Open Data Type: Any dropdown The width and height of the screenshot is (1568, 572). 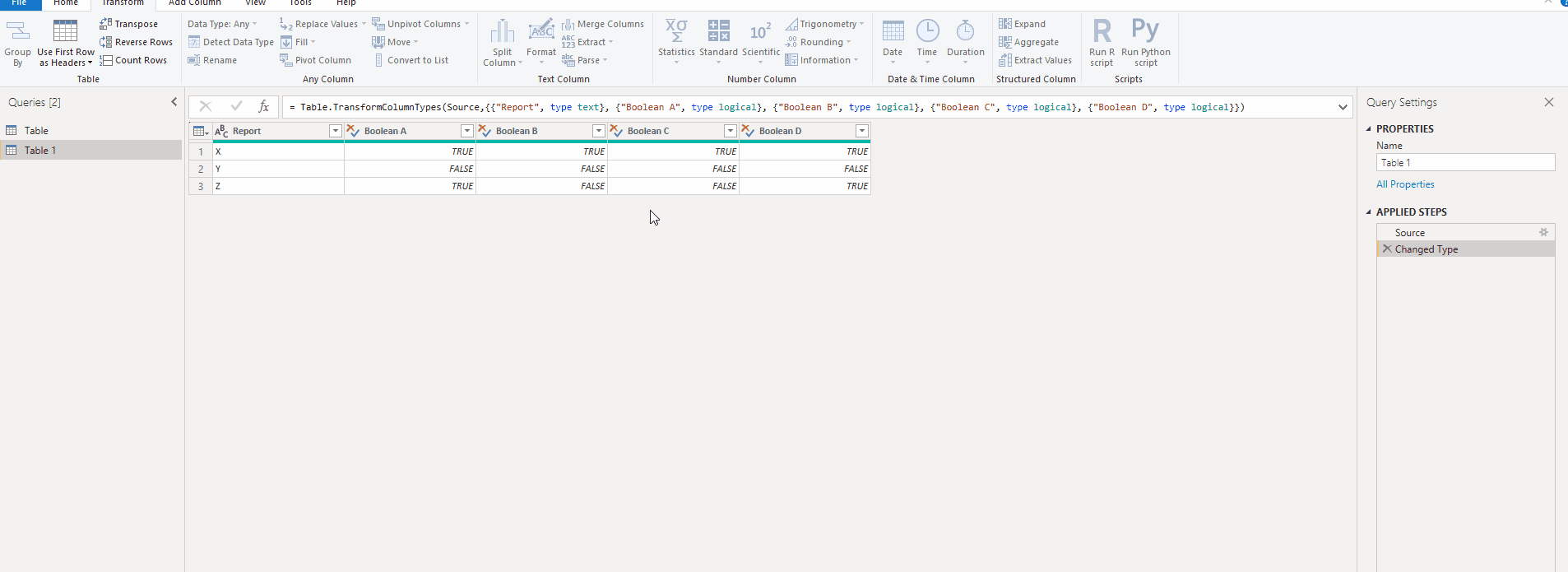pos(222,24)
